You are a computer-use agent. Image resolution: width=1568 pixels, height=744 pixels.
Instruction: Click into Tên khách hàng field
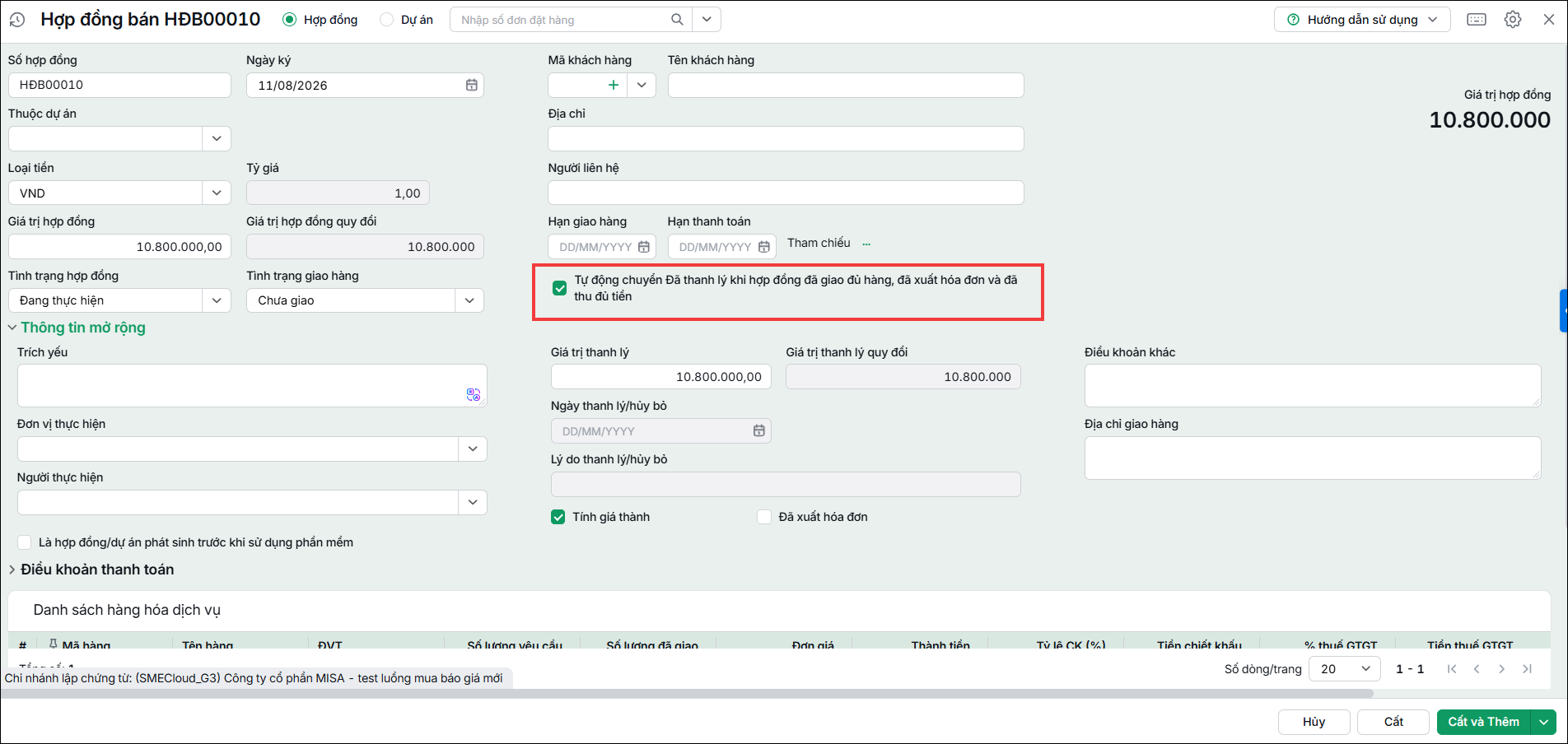846,85
